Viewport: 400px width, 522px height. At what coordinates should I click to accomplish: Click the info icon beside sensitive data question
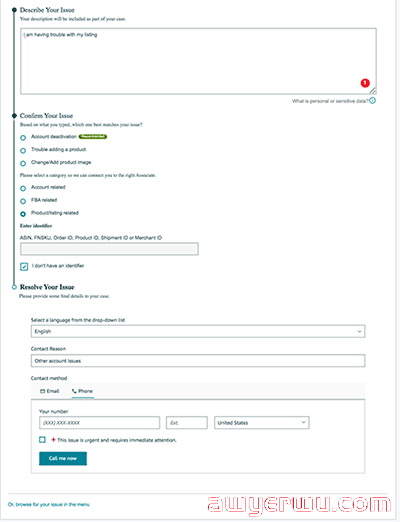373,100
